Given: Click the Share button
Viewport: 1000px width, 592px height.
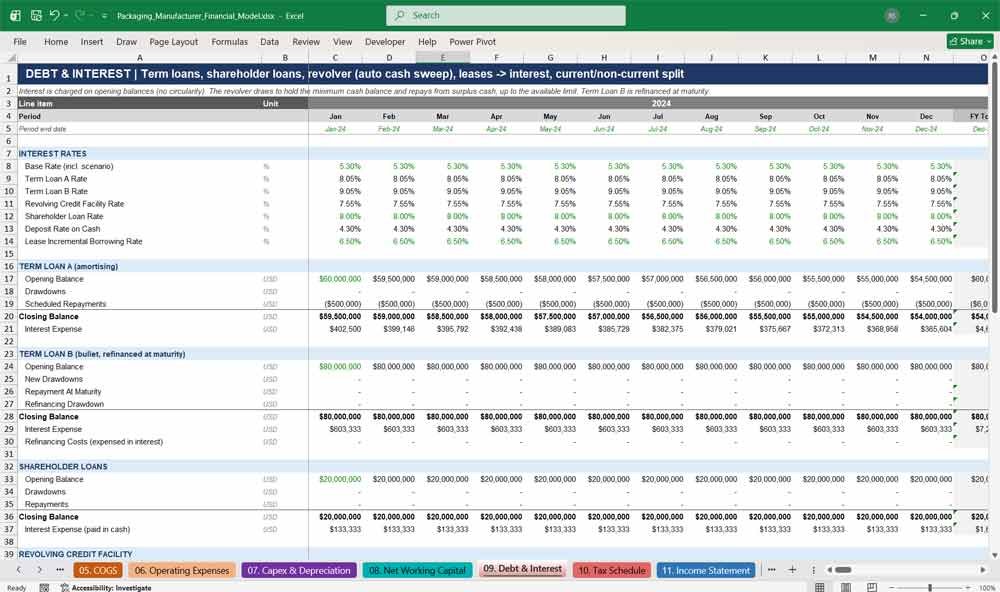Looking at the screenshot, I should pyautogui.click(x=970, y=41).
